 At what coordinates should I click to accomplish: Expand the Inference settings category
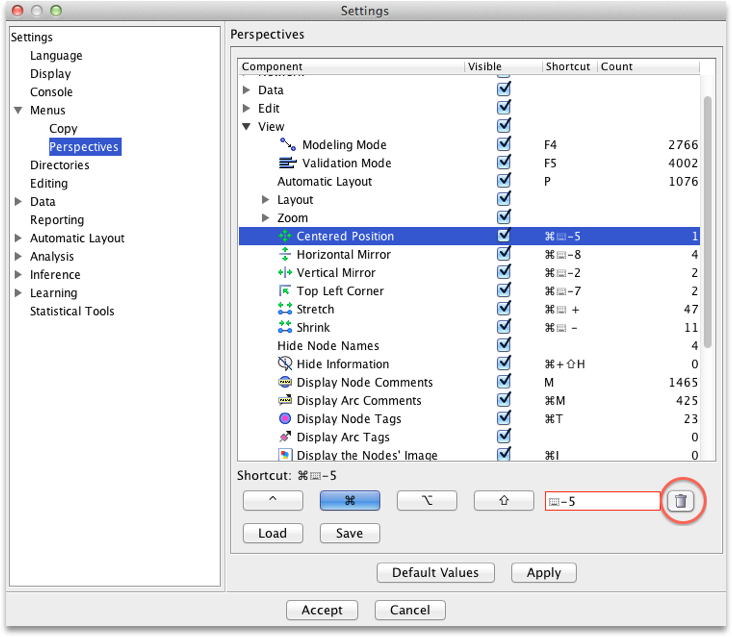(x=18, y=274)
